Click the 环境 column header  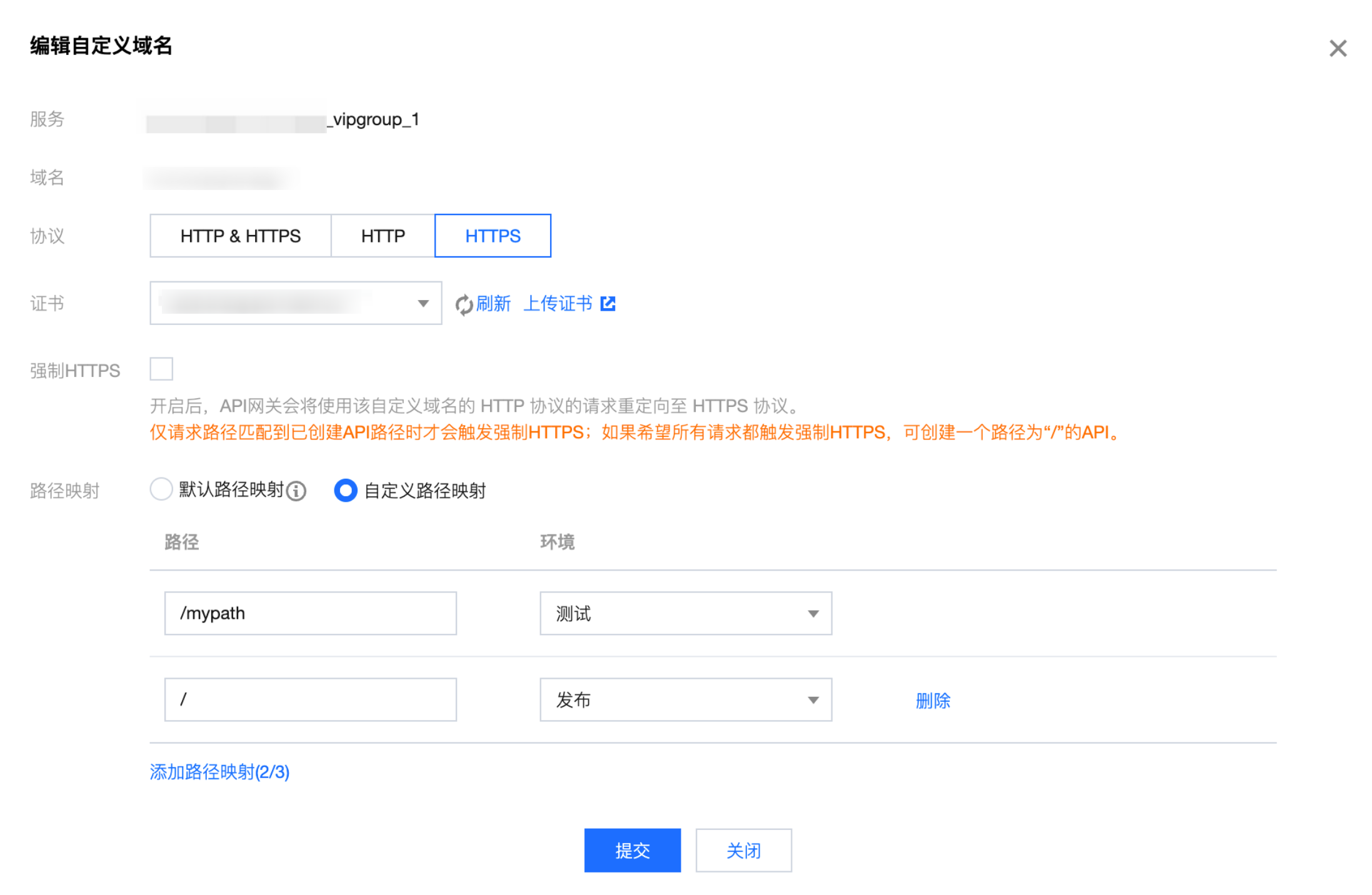(558, 542)
